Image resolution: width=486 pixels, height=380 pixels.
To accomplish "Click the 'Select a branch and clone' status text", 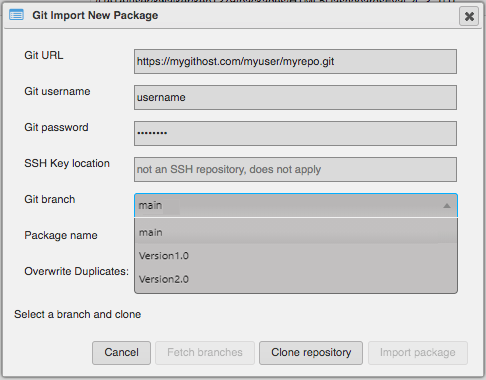I will pos(77,314).
